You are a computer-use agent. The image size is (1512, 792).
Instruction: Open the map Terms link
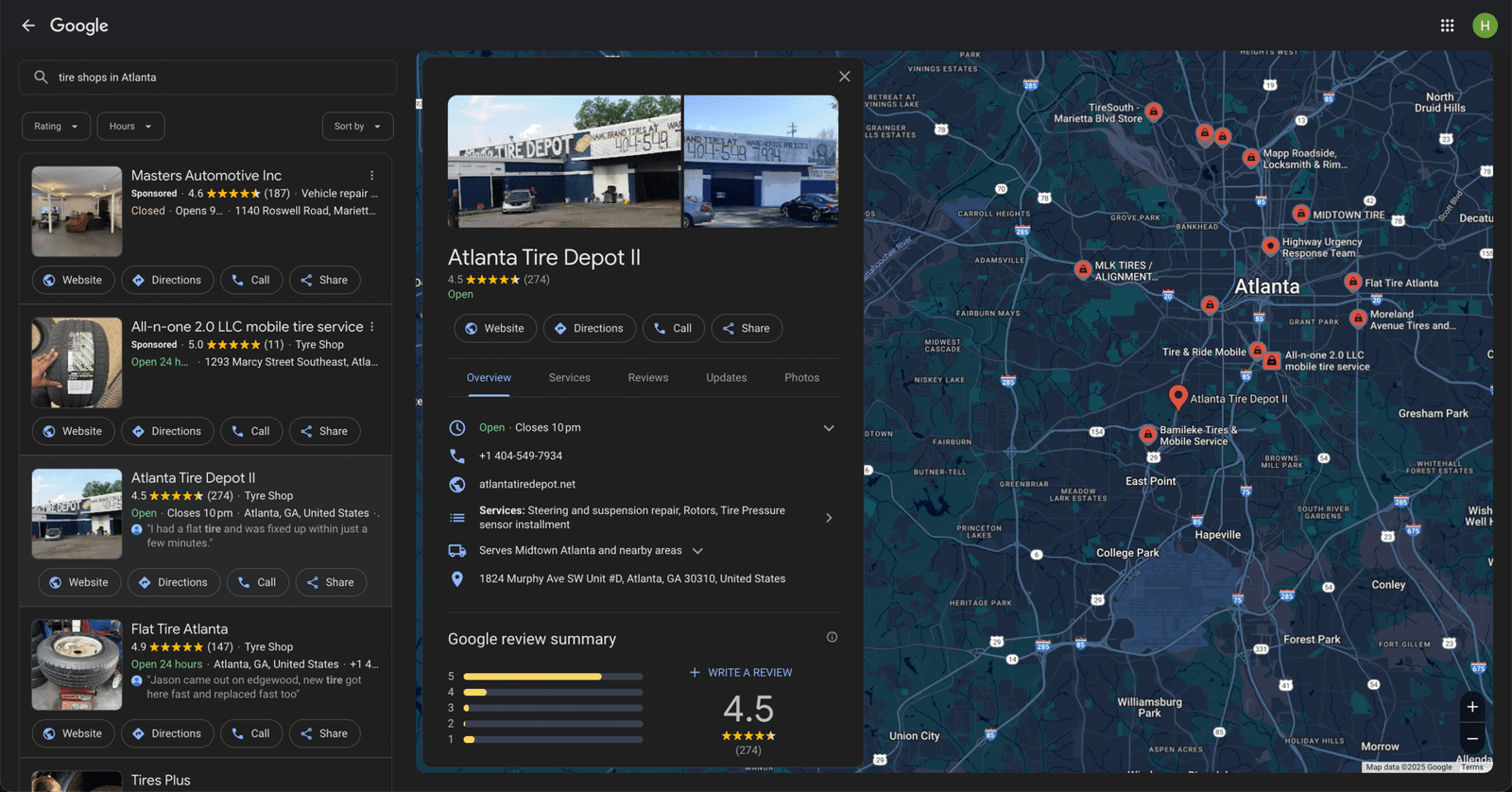[x=1472, y=767]
